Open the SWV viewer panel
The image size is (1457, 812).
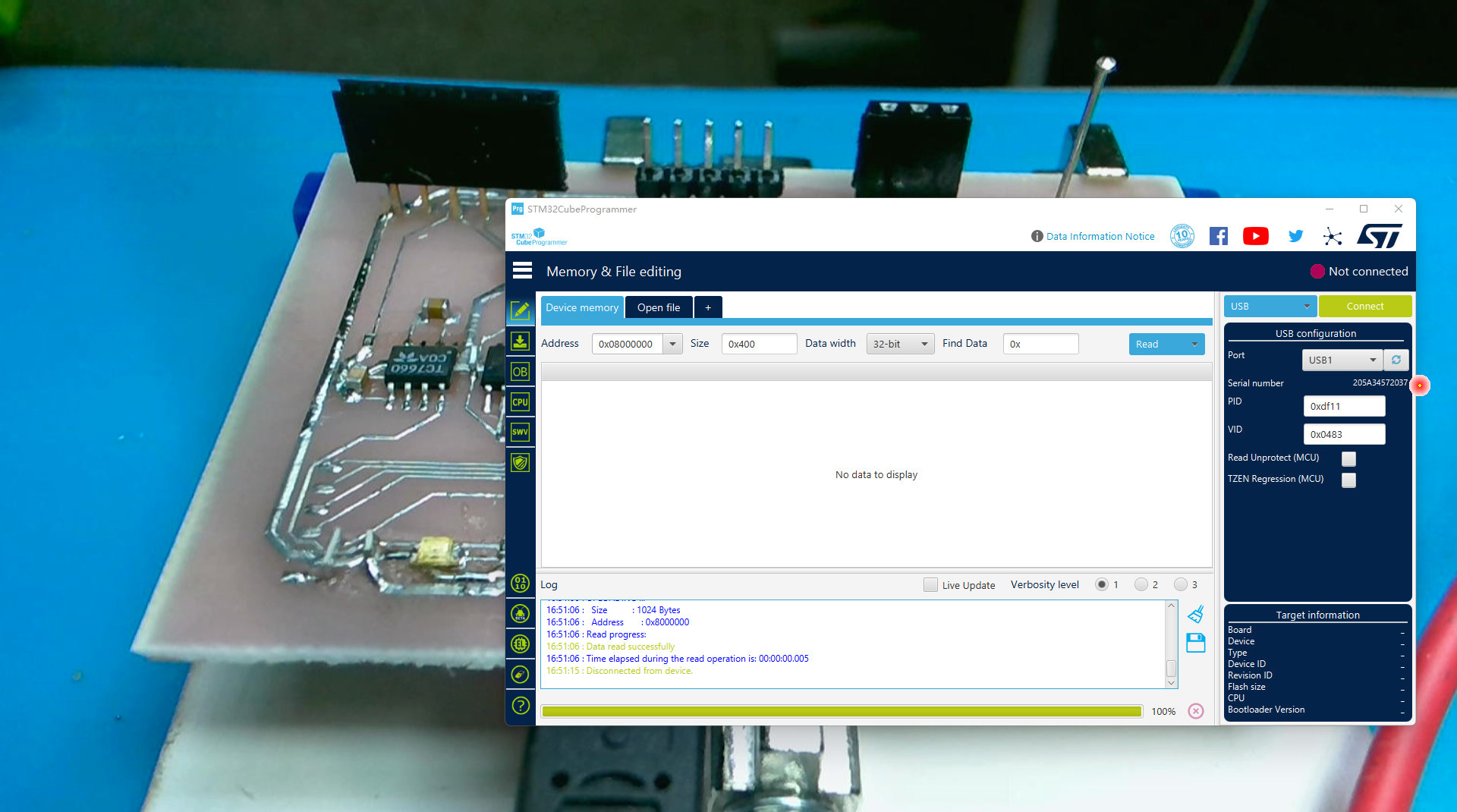pos(521,432)
